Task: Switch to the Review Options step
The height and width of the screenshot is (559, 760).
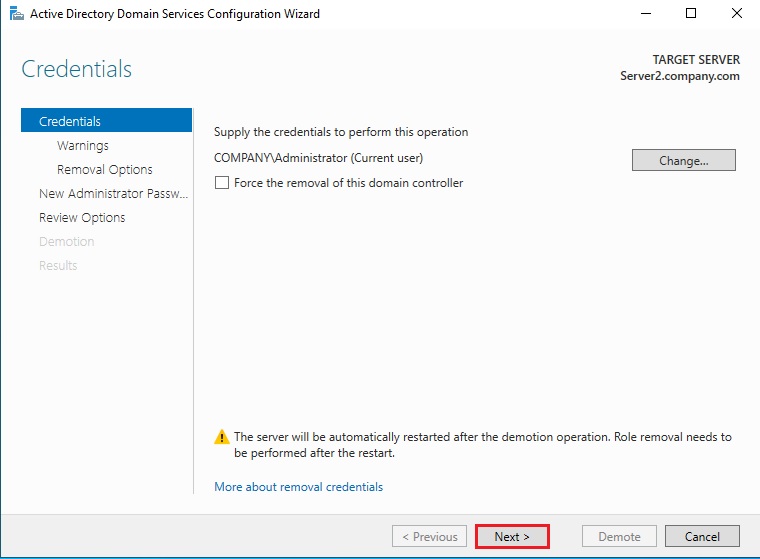Action: 82,217
